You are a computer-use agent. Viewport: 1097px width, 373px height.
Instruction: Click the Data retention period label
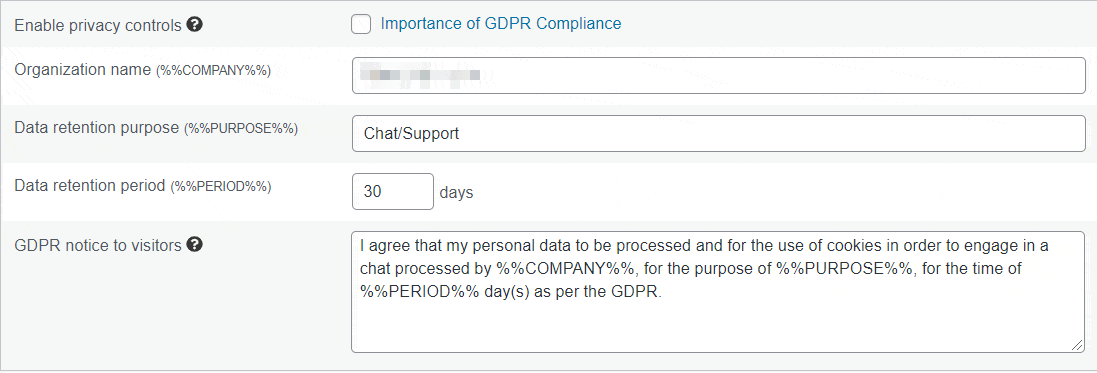click(90, 186)
